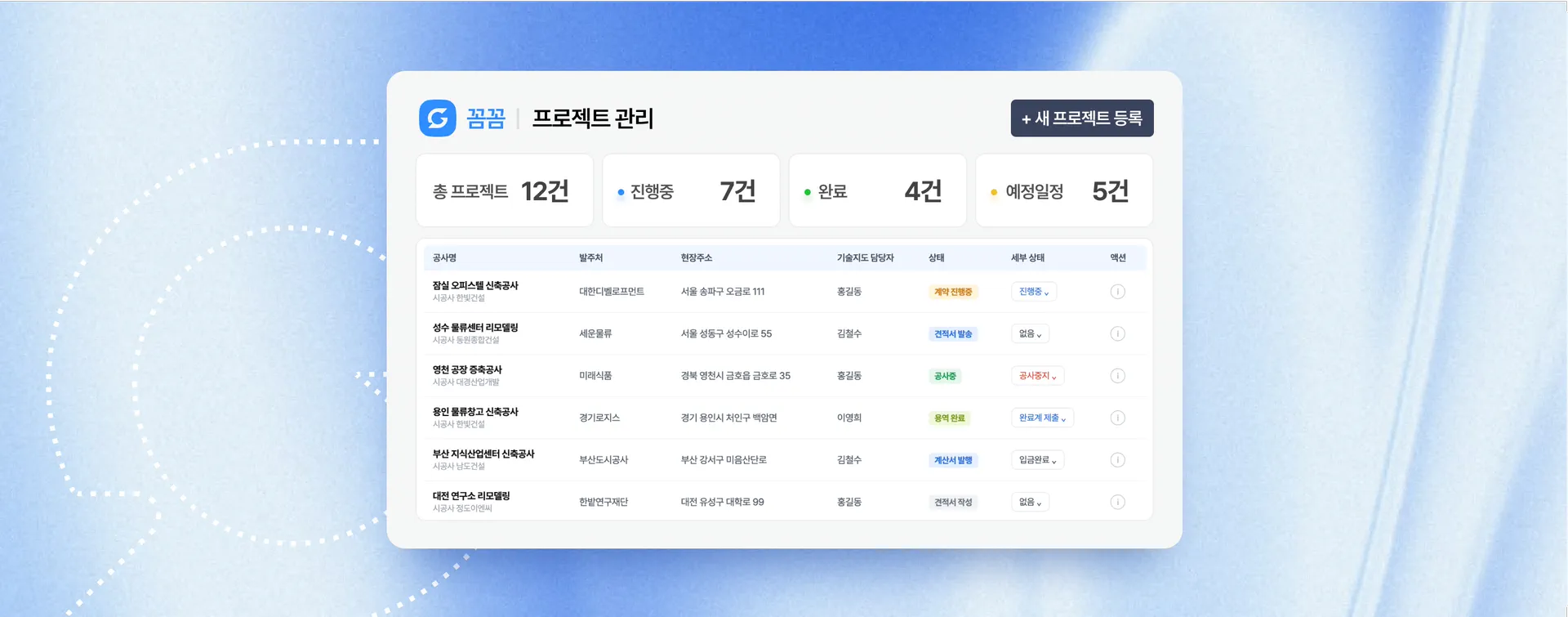
Task: Click the 공사중 status badge
Action: (945, 376)
